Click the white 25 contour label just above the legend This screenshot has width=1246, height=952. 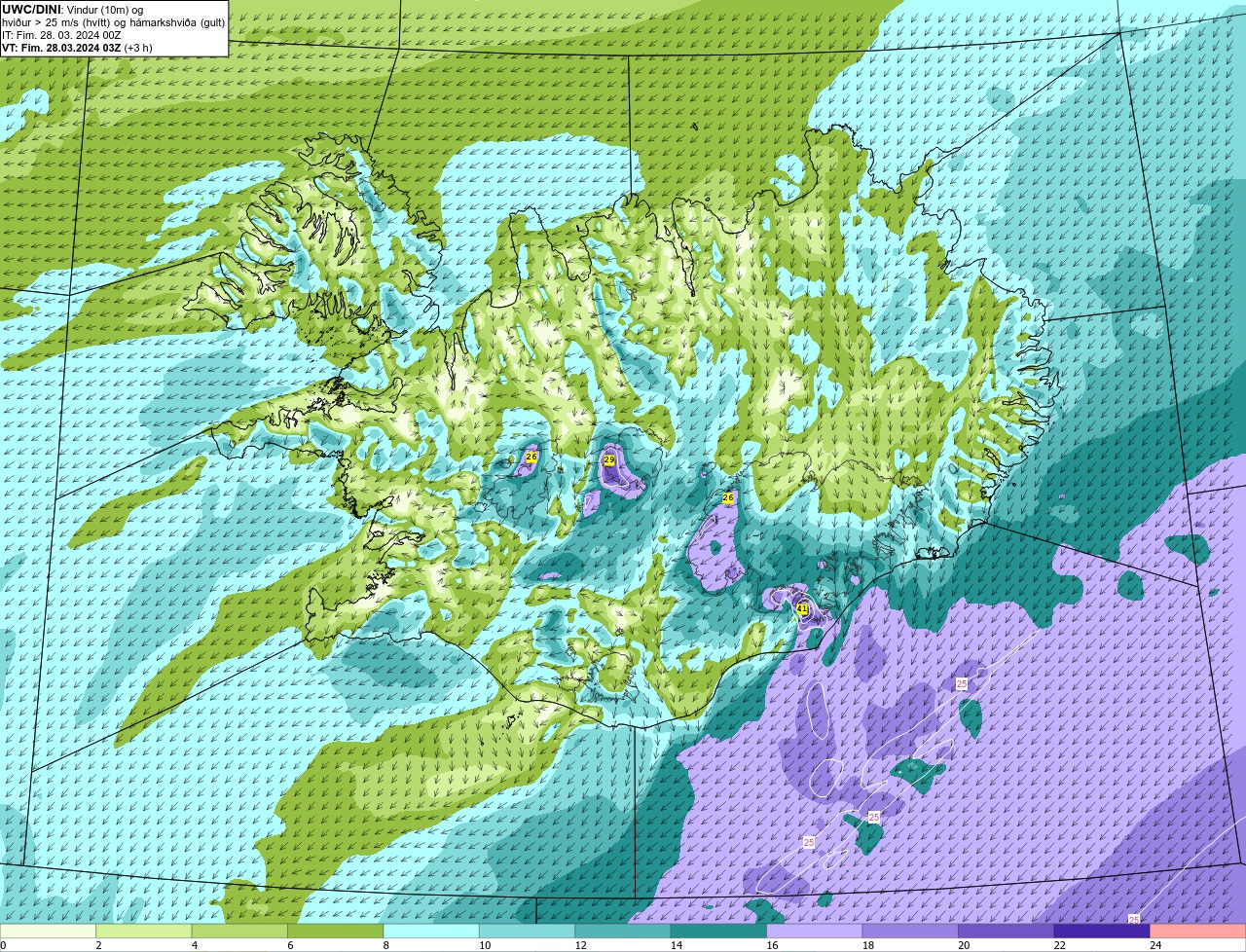click(1134, 919)
